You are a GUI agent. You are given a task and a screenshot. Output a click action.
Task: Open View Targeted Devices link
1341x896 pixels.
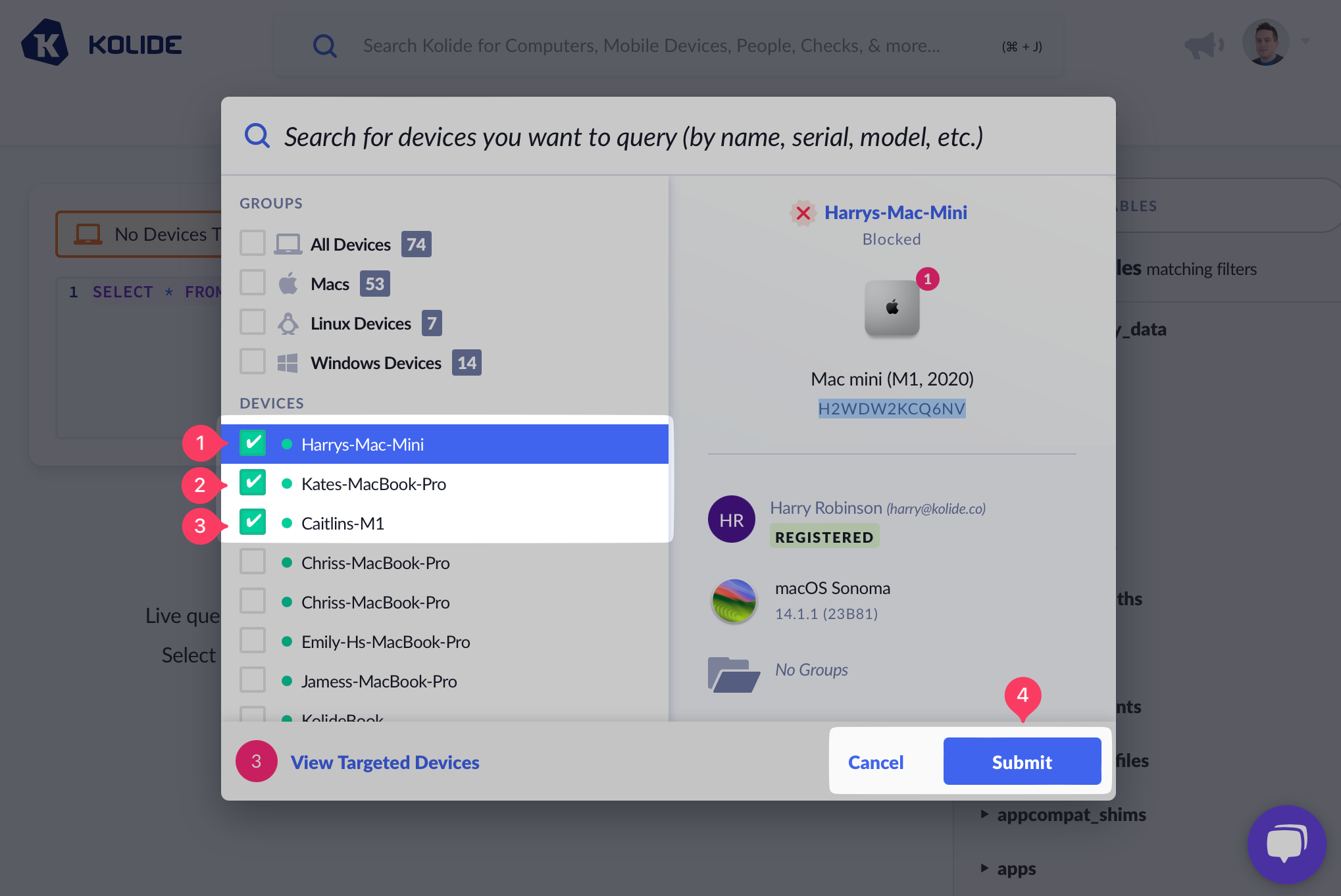(385, 762)
